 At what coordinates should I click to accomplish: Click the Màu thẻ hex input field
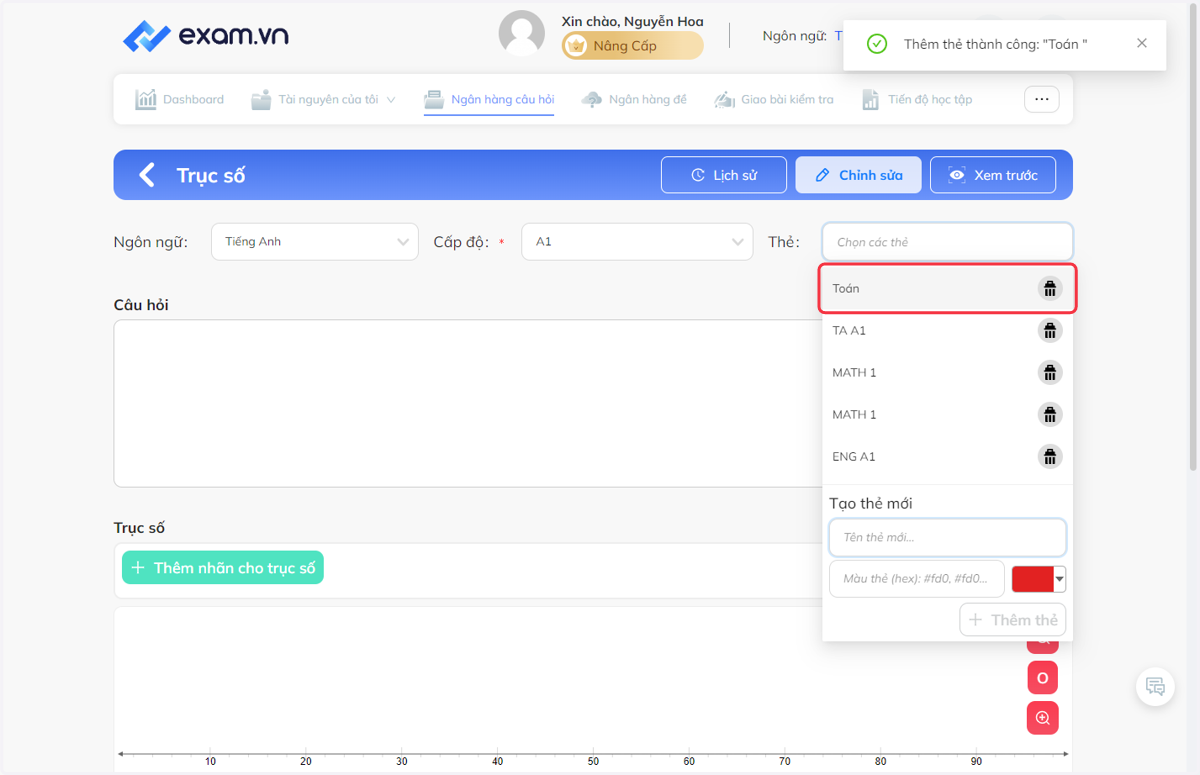[x=916, y=579]
